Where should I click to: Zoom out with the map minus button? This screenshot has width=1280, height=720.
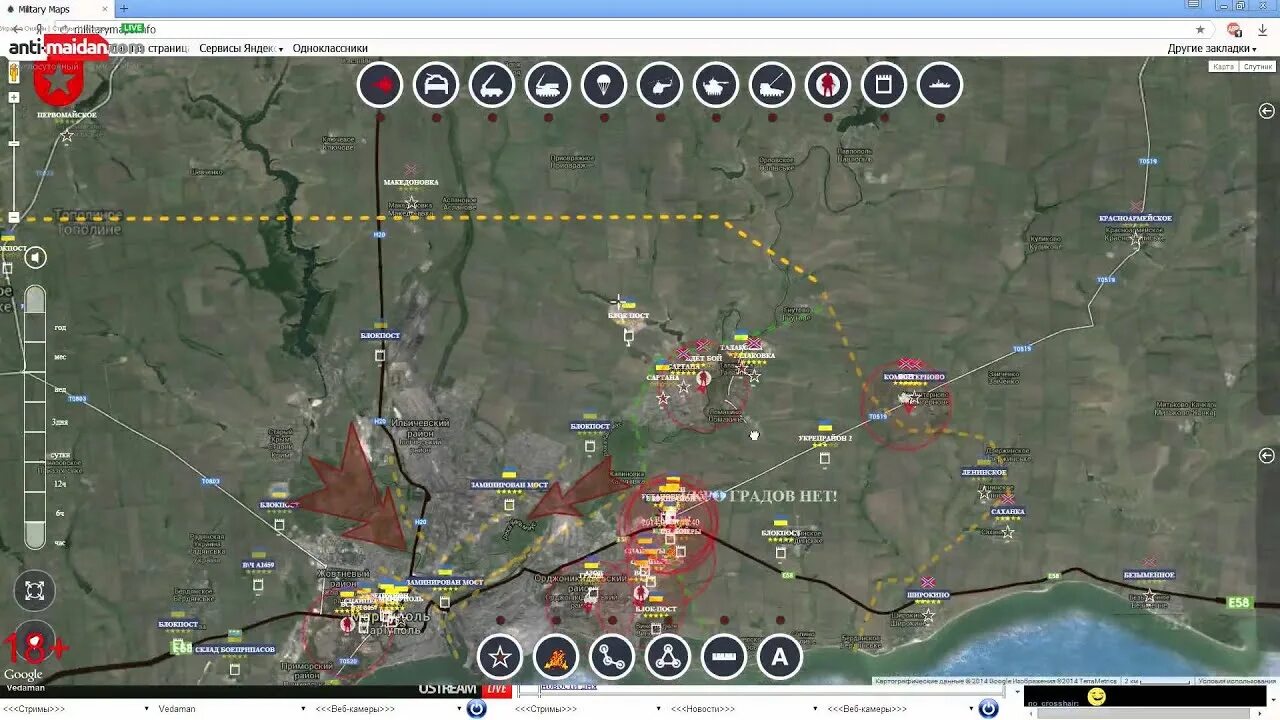[x=14, y=217]
